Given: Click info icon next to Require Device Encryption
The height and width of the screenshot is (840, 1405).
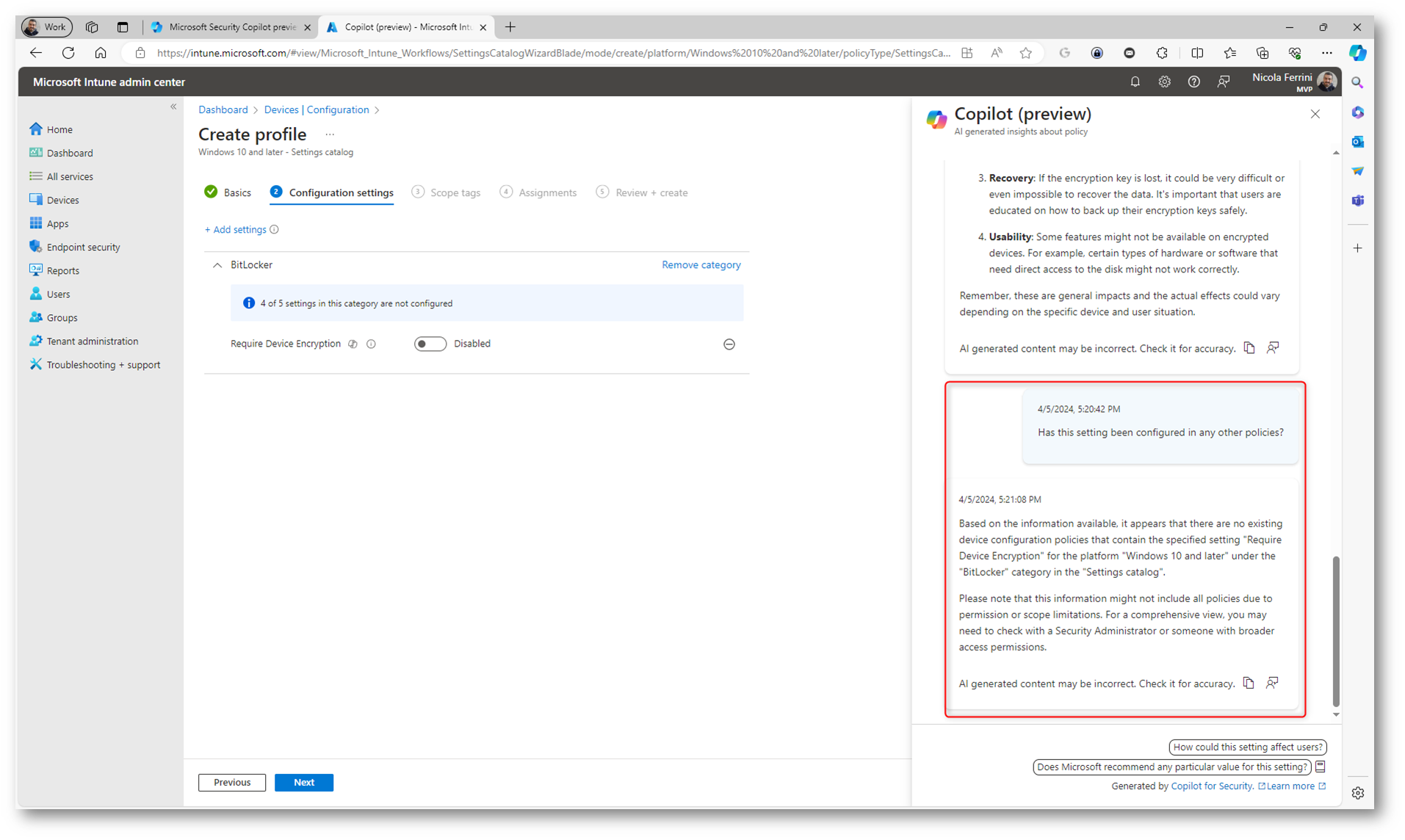Looking at the screenshot, I should 371,344.
